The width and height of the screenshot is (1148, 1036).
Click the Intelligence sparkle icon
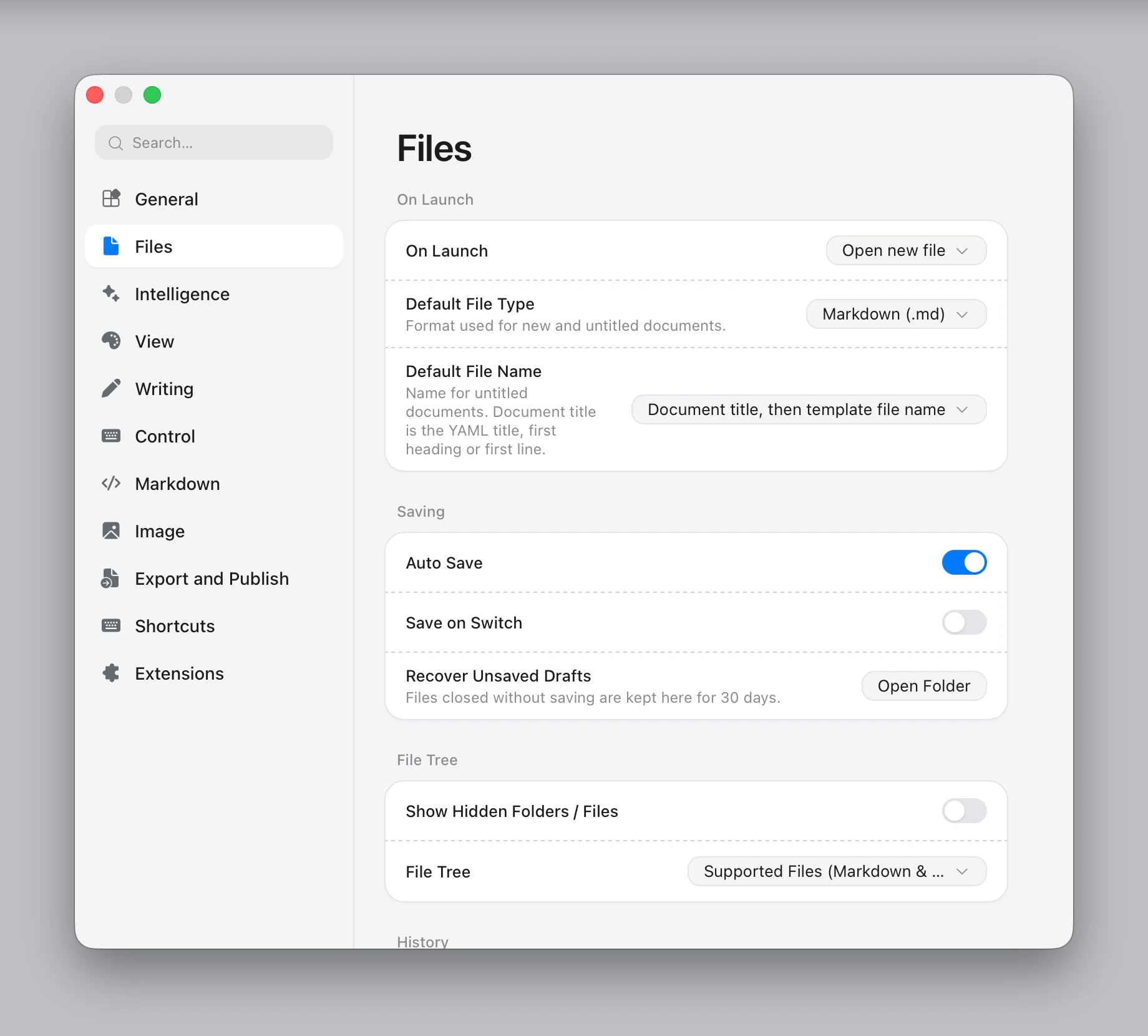click(111, 293)
